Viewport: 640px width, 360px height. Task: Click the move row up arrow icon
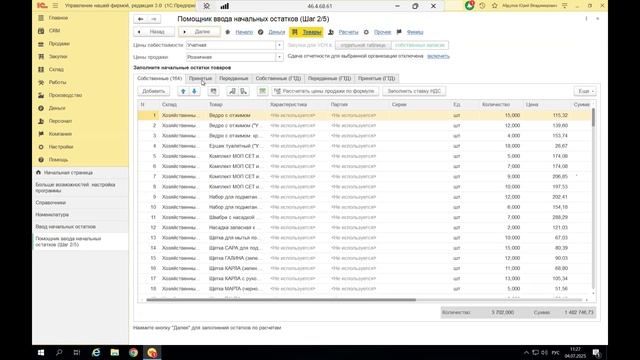pos(183,91)
